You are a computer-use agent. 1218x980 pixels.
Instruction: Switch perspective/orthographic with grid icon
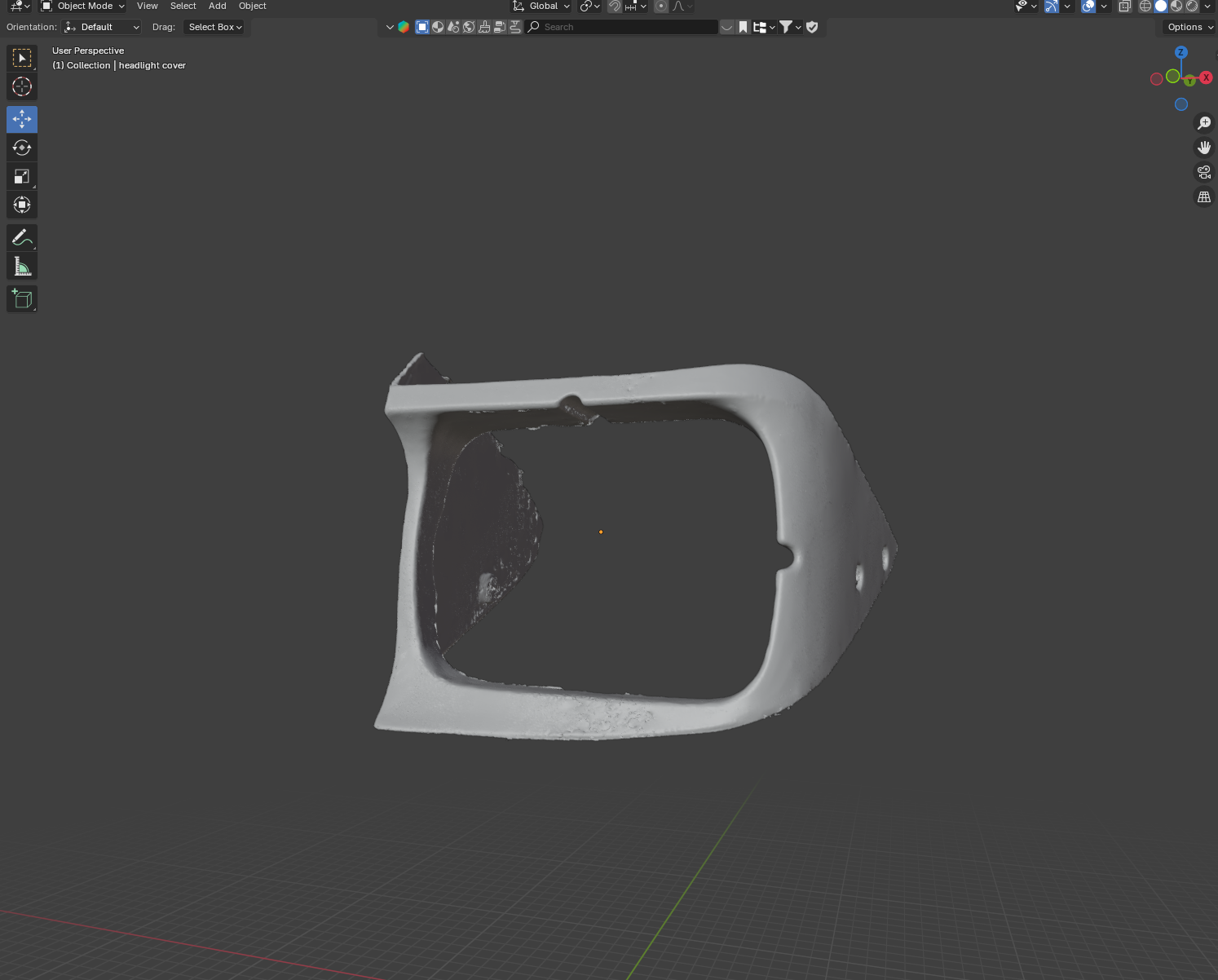click(x=1204, y=197)
